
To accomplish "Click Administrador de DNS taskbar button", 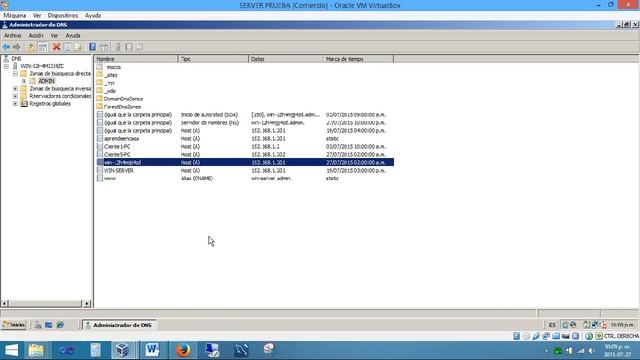I will coord(119,325).
